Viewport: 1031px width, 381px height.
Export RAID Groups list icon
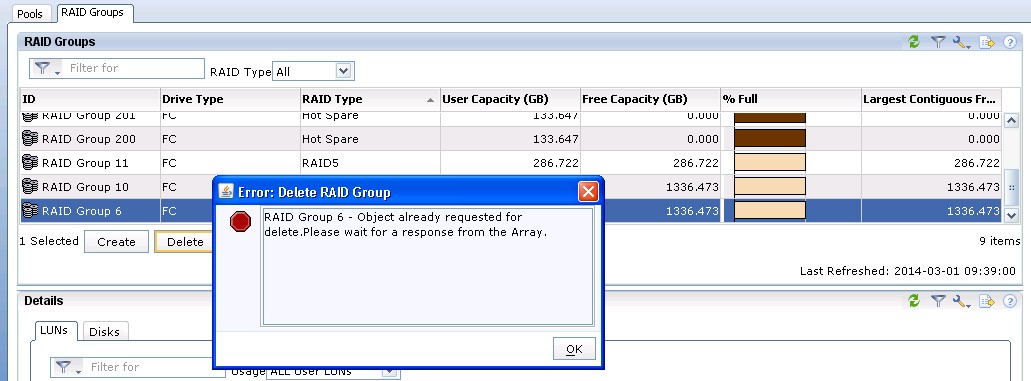987,42
